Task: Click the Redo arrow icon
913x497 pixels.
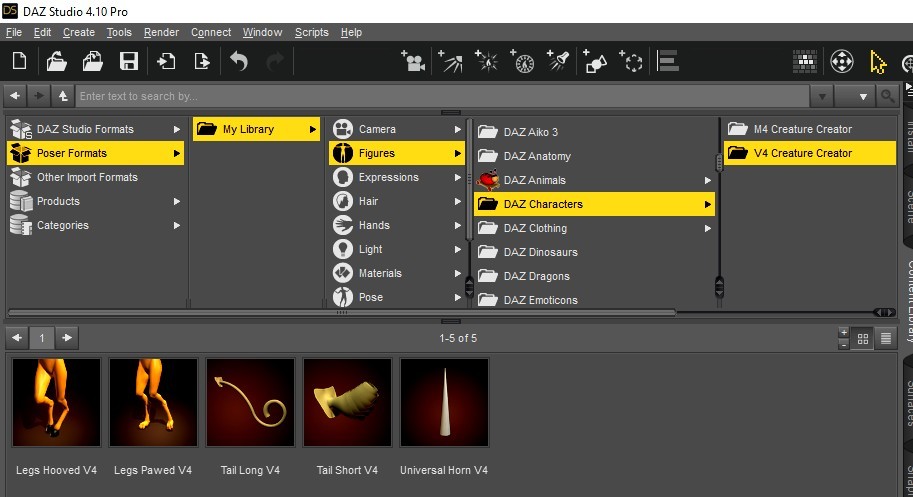Action: 275,61
